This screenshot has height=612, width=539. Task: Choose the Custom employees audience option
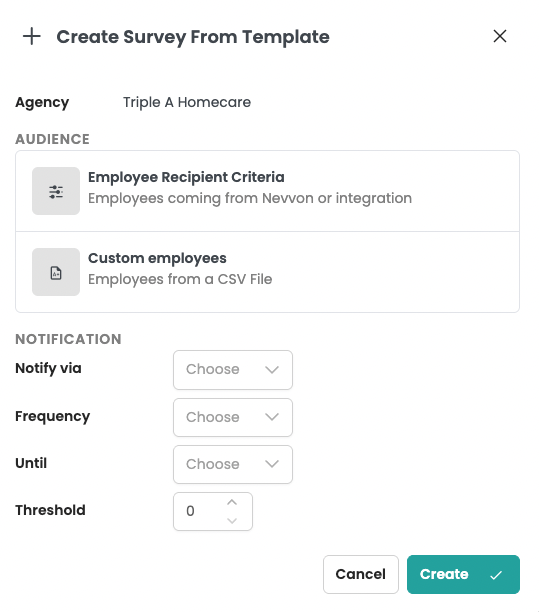pos(267,272)
